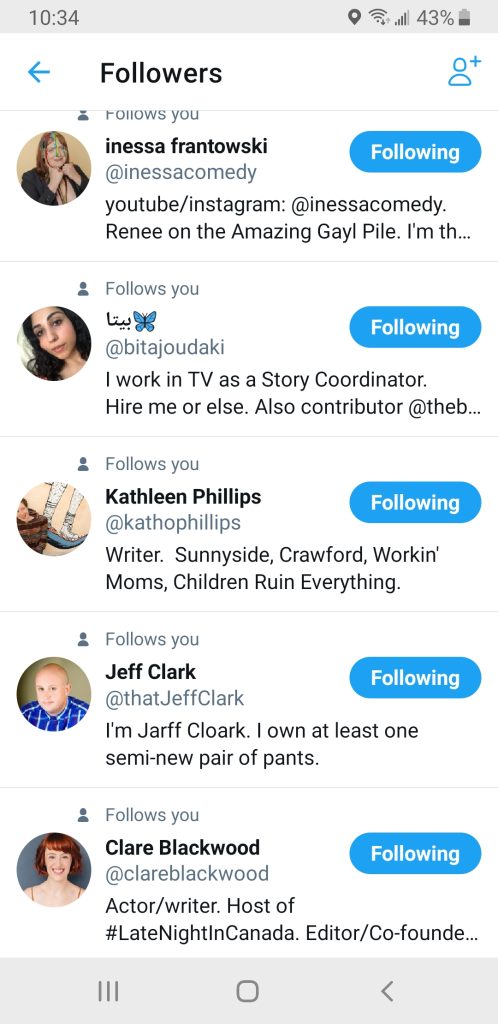Toggle Following button for @bitajoudaki
The width and height of the screenshot is (498, 1024).
415,327
